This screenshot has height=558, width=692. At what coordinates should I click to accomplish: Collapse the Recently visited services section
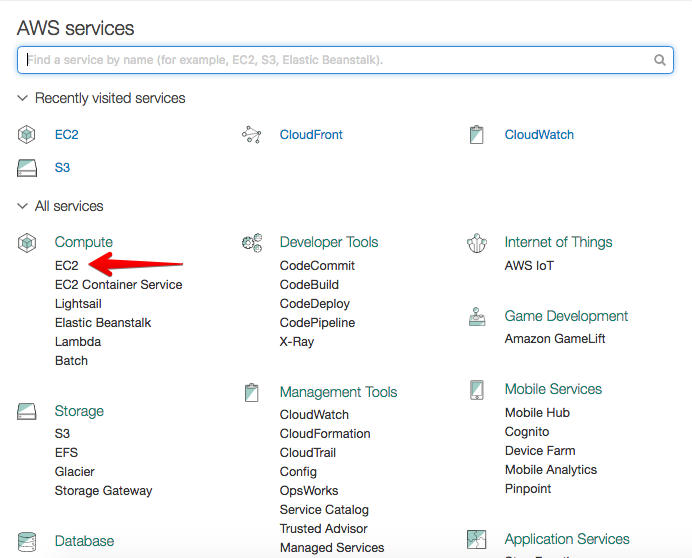click(x=22, y=98)
